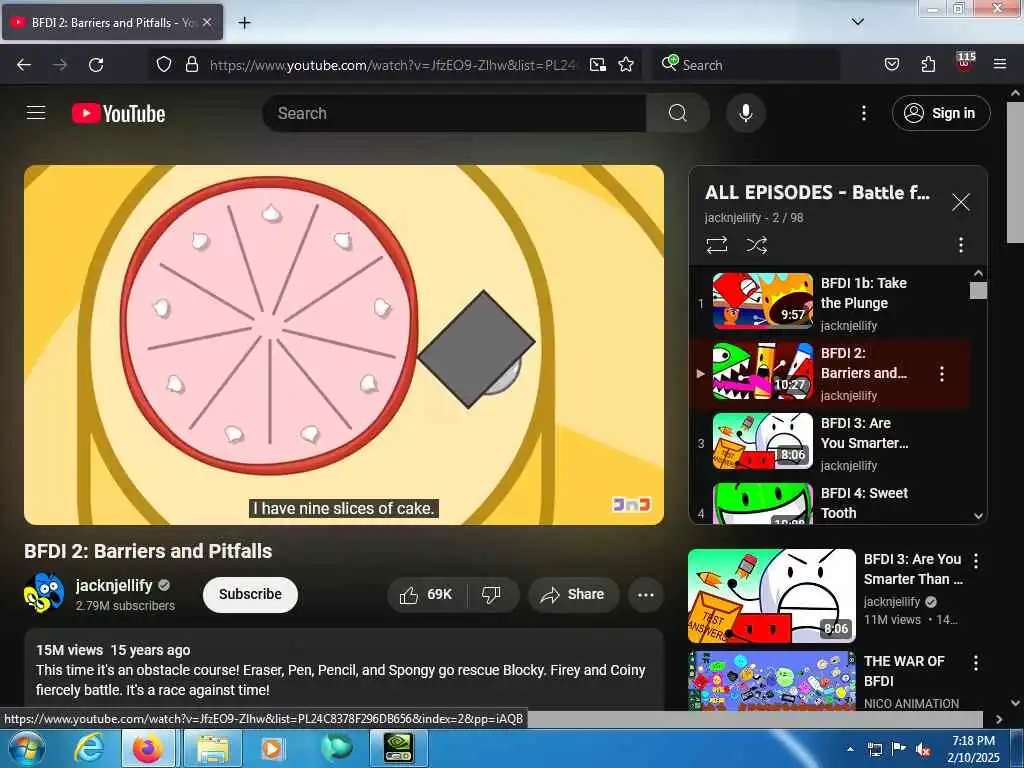Click the YouTube search magnifier button

[678, 113]
